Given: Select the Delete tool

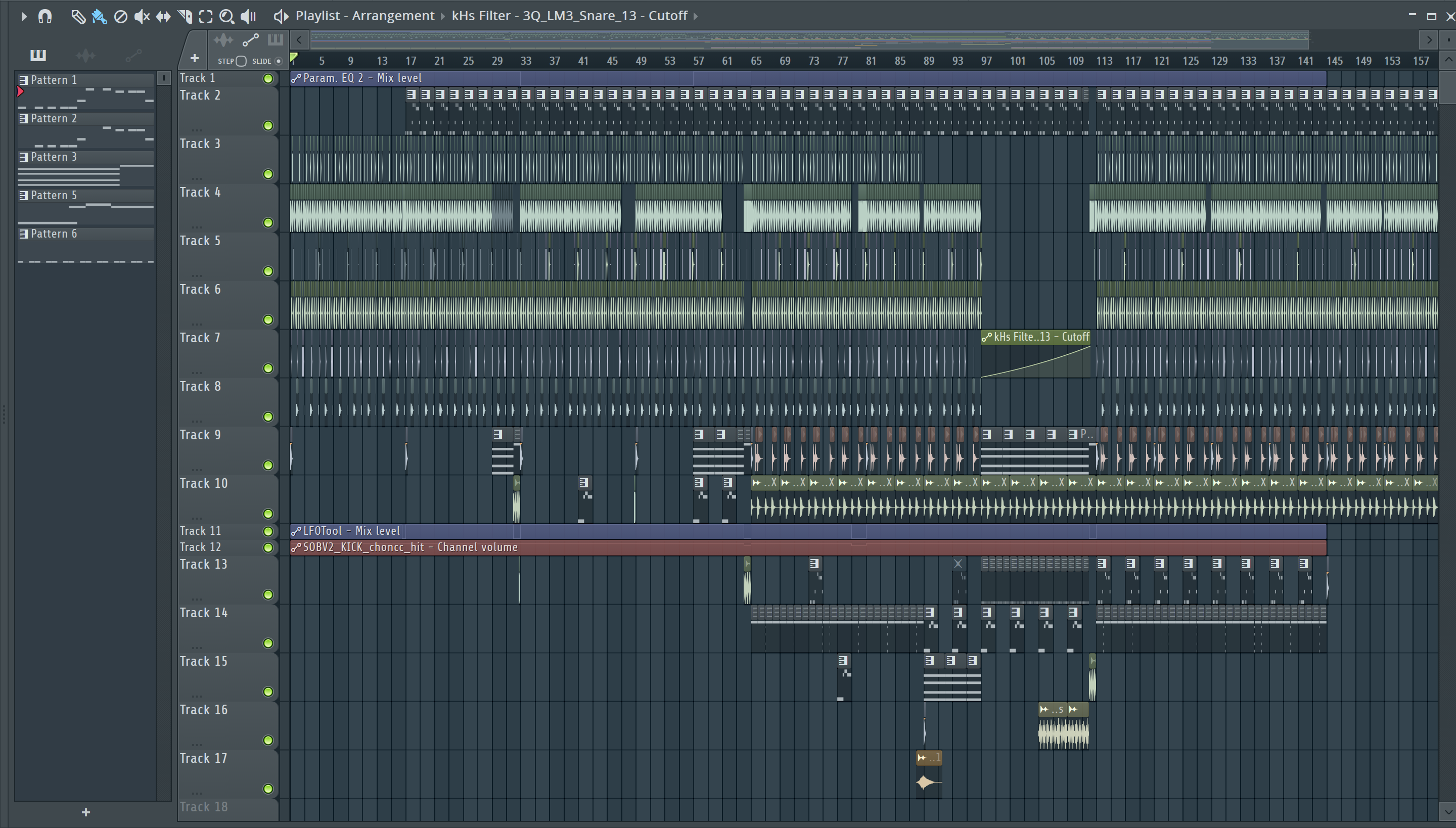Looking at the screenshot, I should tap(120, 17).
